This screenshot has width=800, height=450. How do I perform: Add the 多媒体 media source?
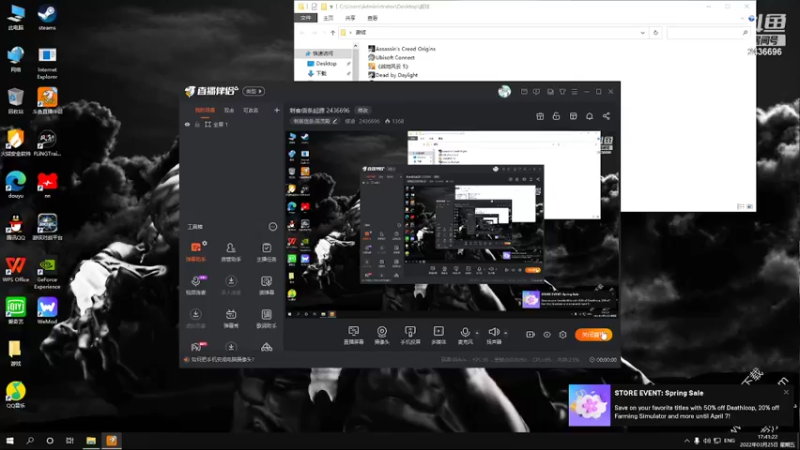pos(438,335)
